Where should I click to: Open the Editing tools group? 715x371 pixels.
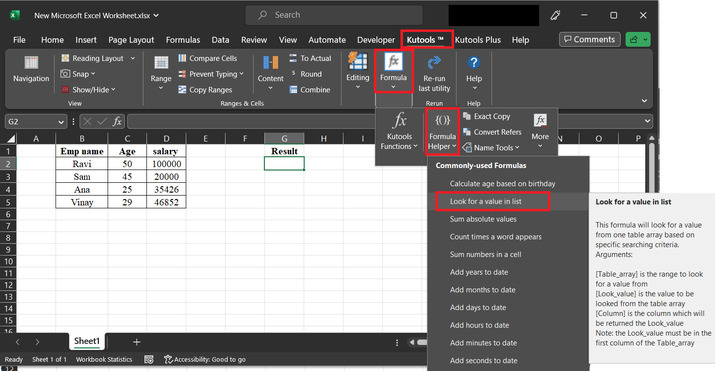pyautogui.click(x=358, y=71)
